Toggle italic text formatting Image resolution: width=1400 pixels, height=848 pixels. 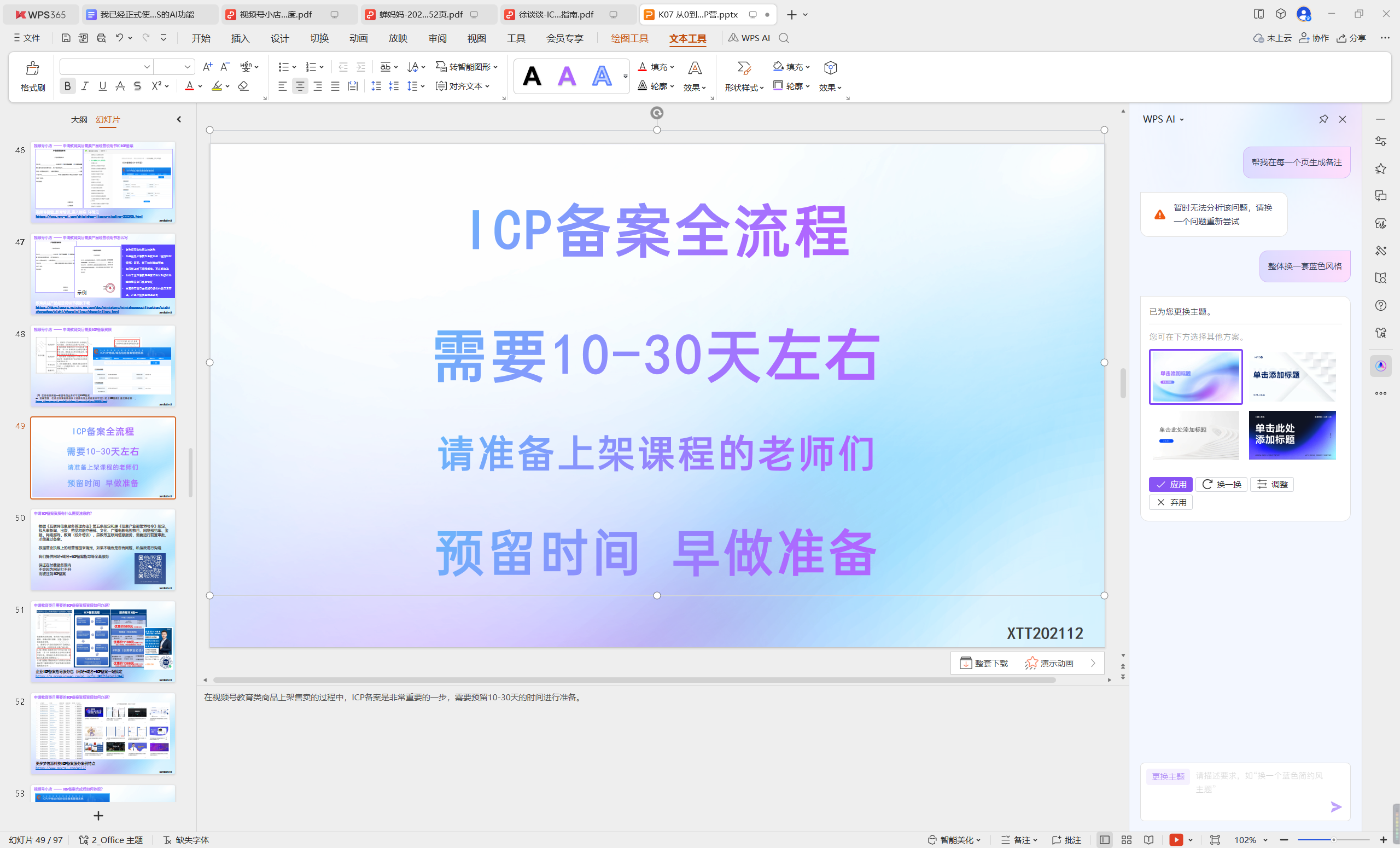pos(85,86)
